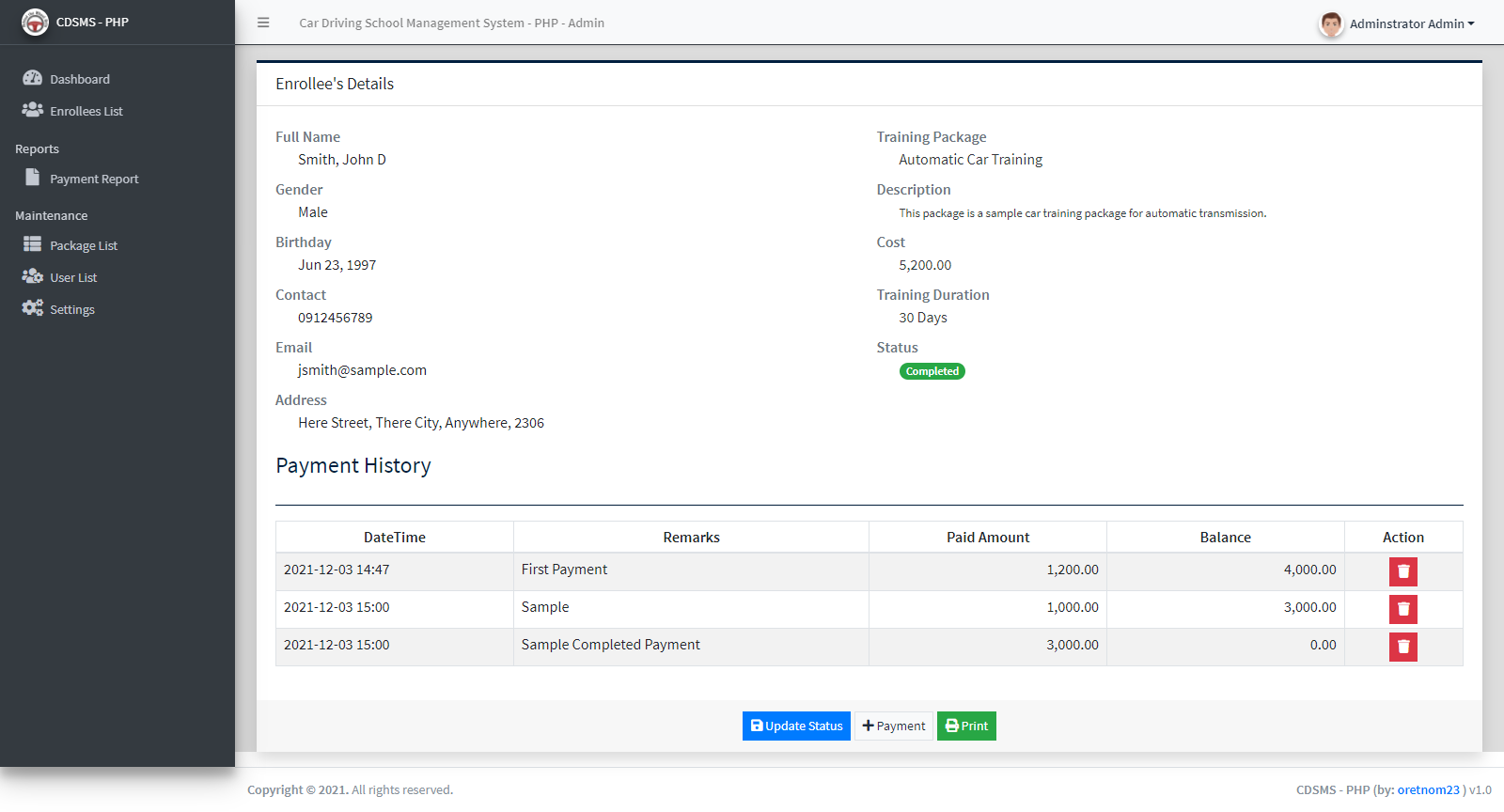Select the 'Sample Completed Payment' remarks cell
This screenshot has width=1504, height=812.
click(x=691, y=647)
